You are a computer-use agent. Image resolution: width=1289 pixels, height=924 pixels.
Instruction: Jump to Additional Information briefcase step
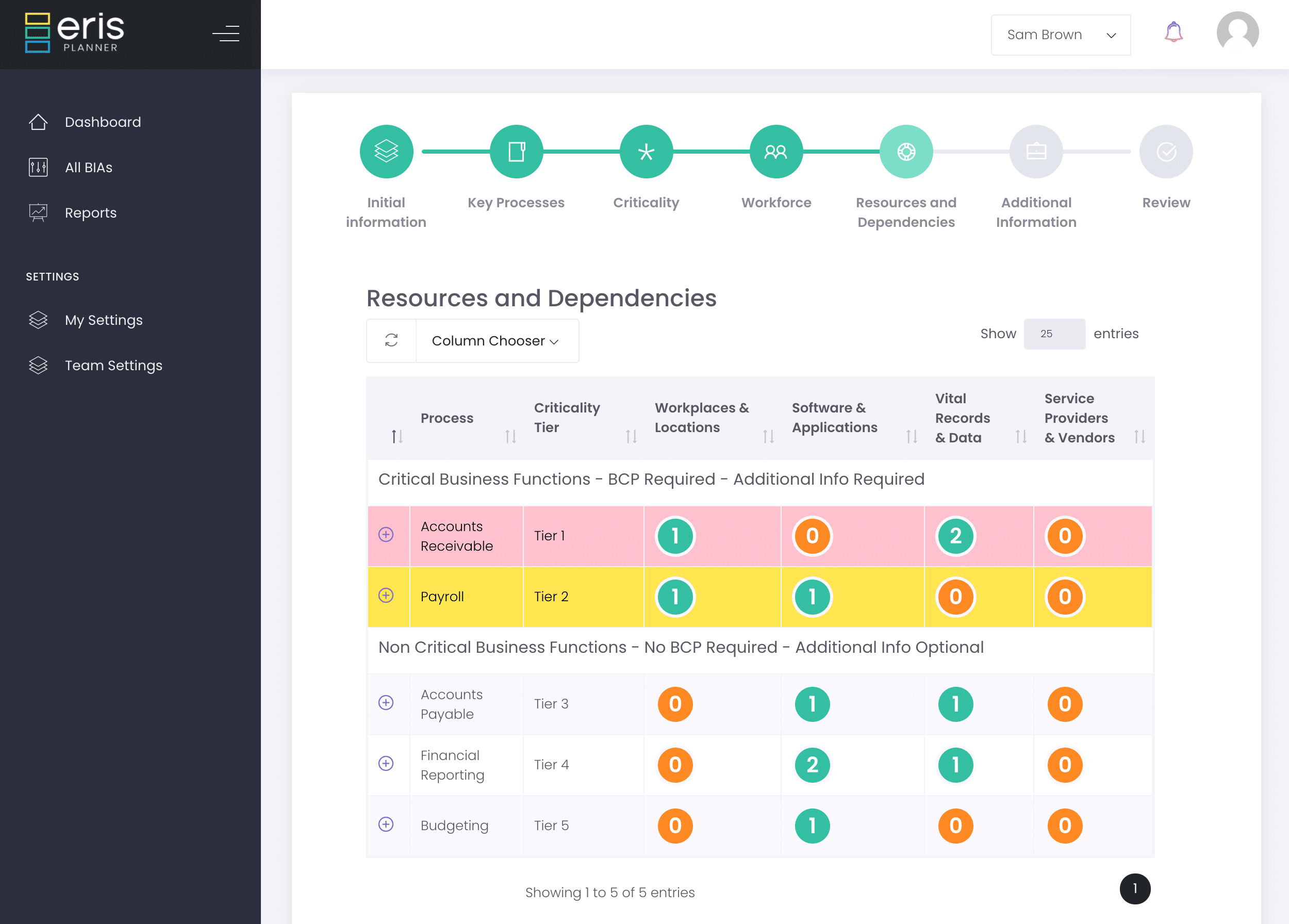(1035, 152)
